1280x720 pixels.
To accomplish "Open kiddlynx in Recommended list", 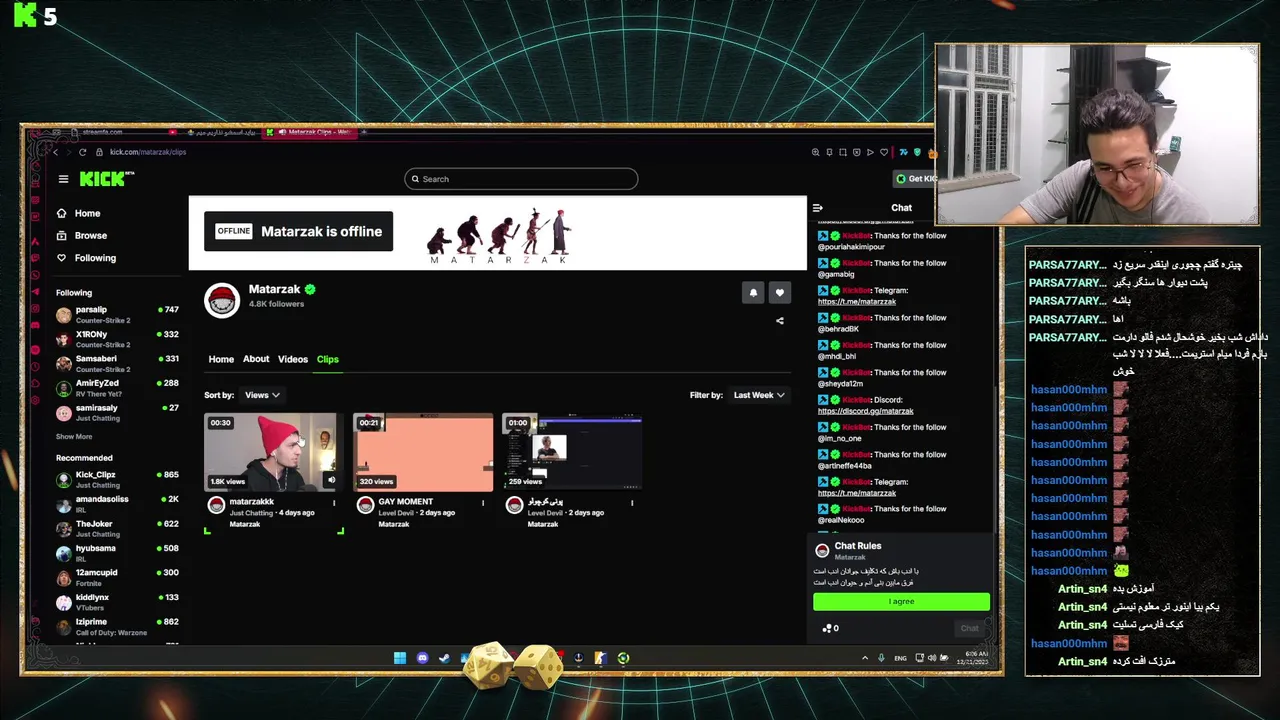I will point(117,601).
